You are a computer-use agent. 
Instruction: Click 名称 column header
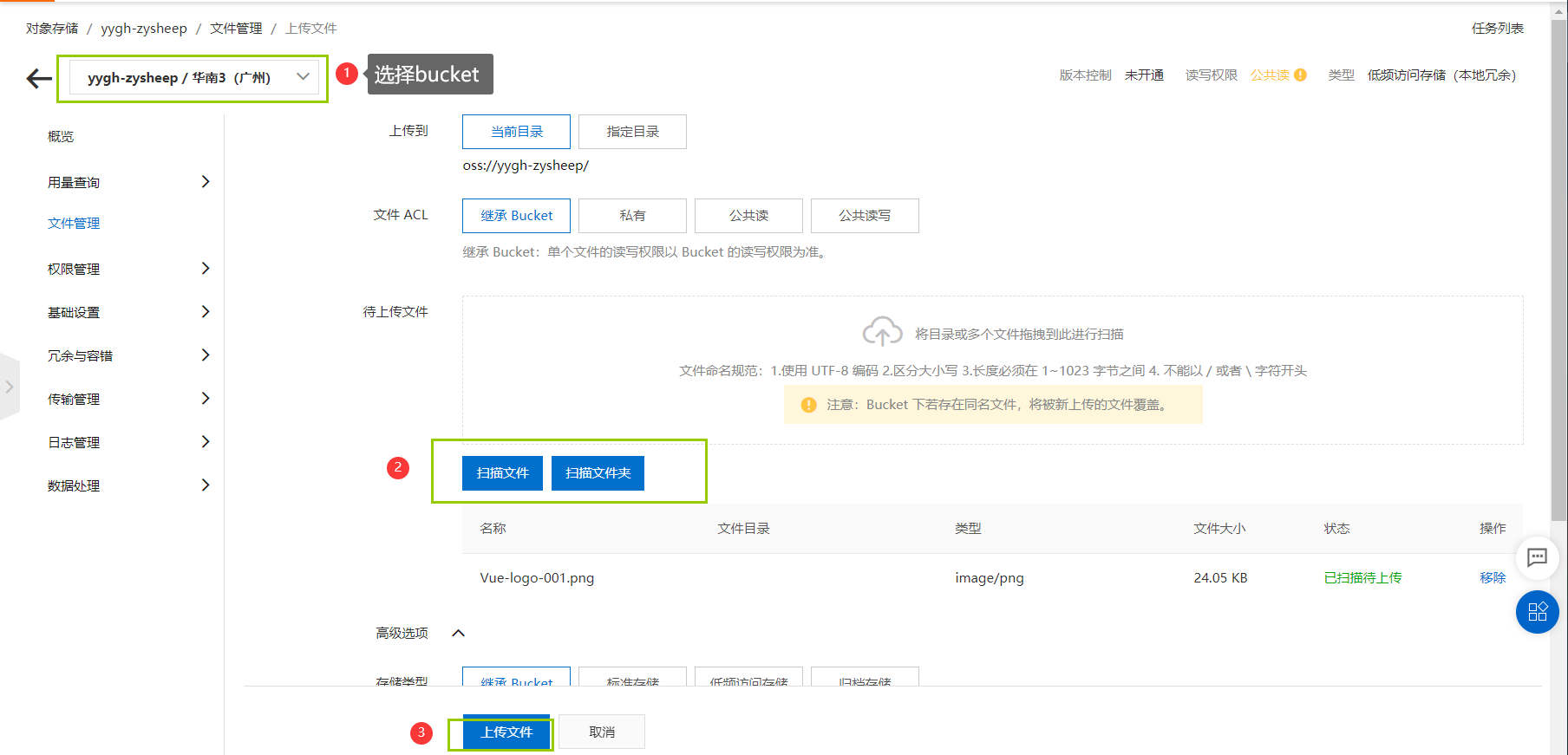[x=493, y=529]
